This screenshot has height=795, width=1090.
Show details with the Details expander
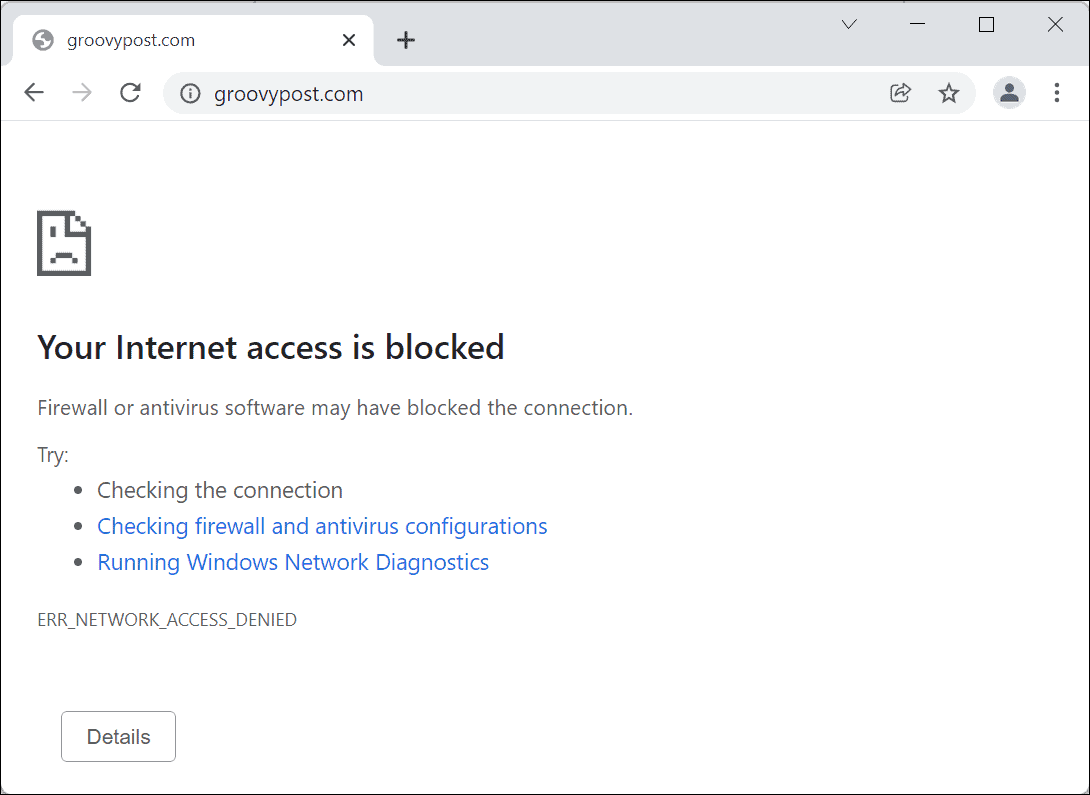coord(118,736)
